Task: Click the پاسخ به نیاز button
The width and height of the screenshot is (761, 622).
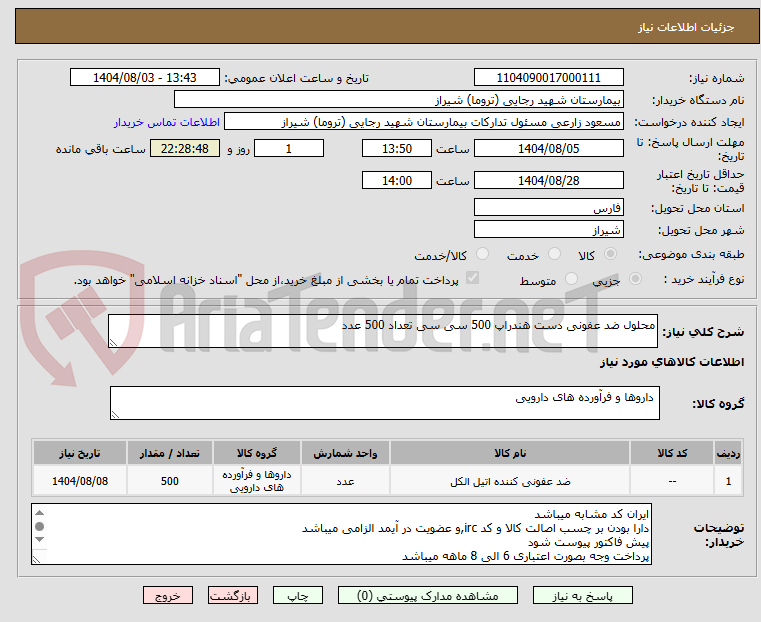Action: click(582, 595)
